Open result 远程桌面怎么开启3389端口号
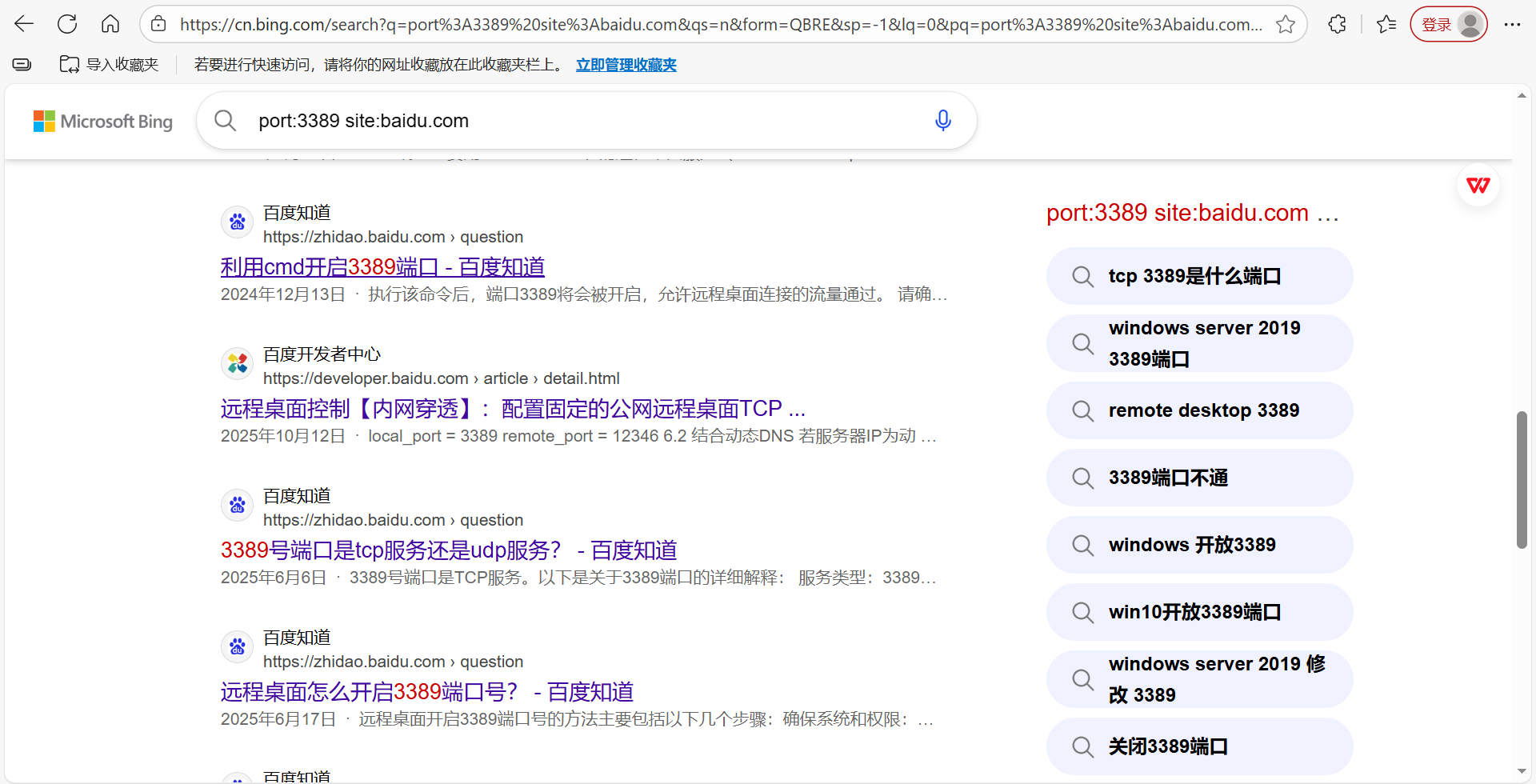Image resolution: width=1536 pixels, height=784 pixels. [x=427, y=691]
